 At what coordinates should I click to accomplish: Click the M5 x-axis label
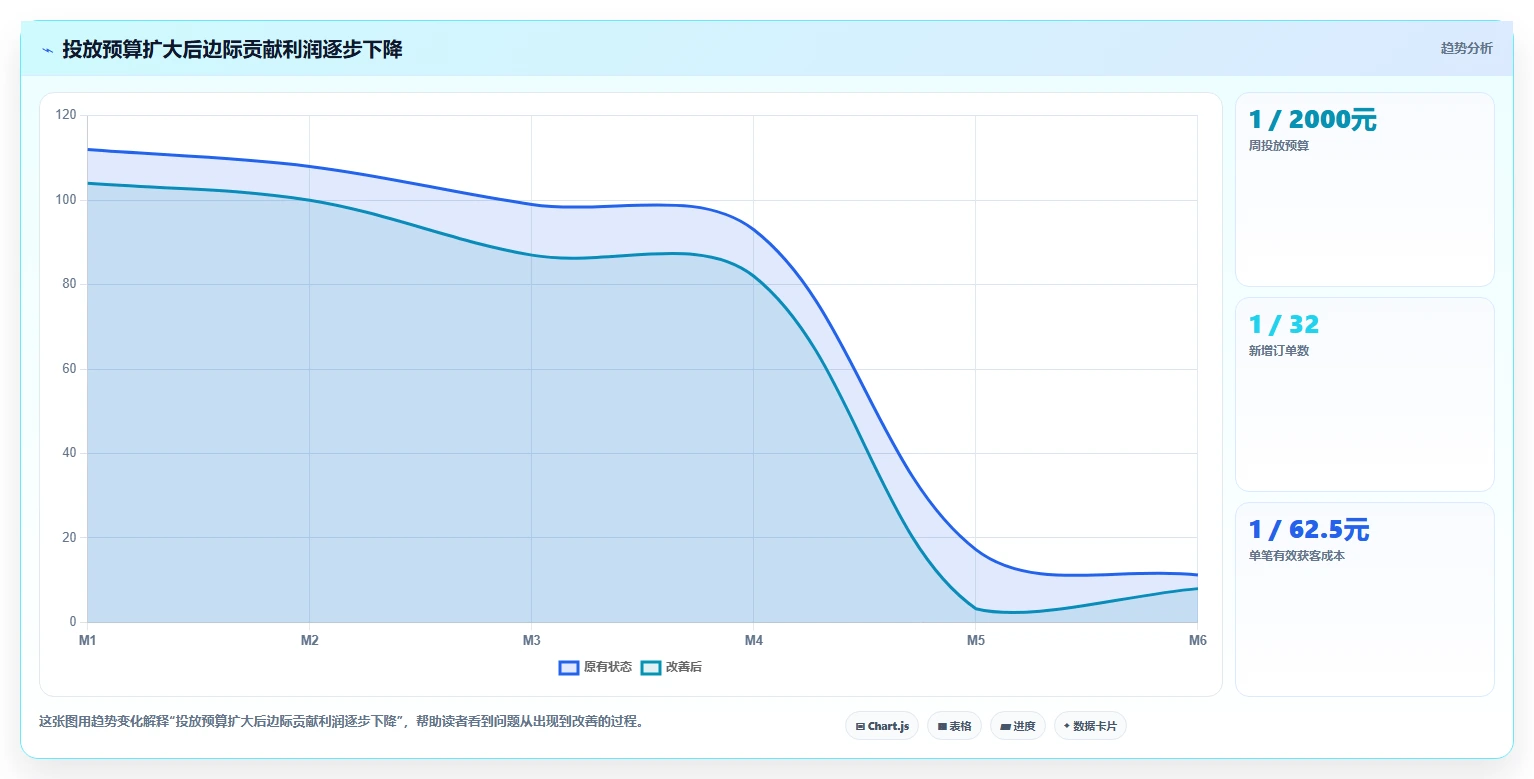pyautogui.click(x=975, y=640)
